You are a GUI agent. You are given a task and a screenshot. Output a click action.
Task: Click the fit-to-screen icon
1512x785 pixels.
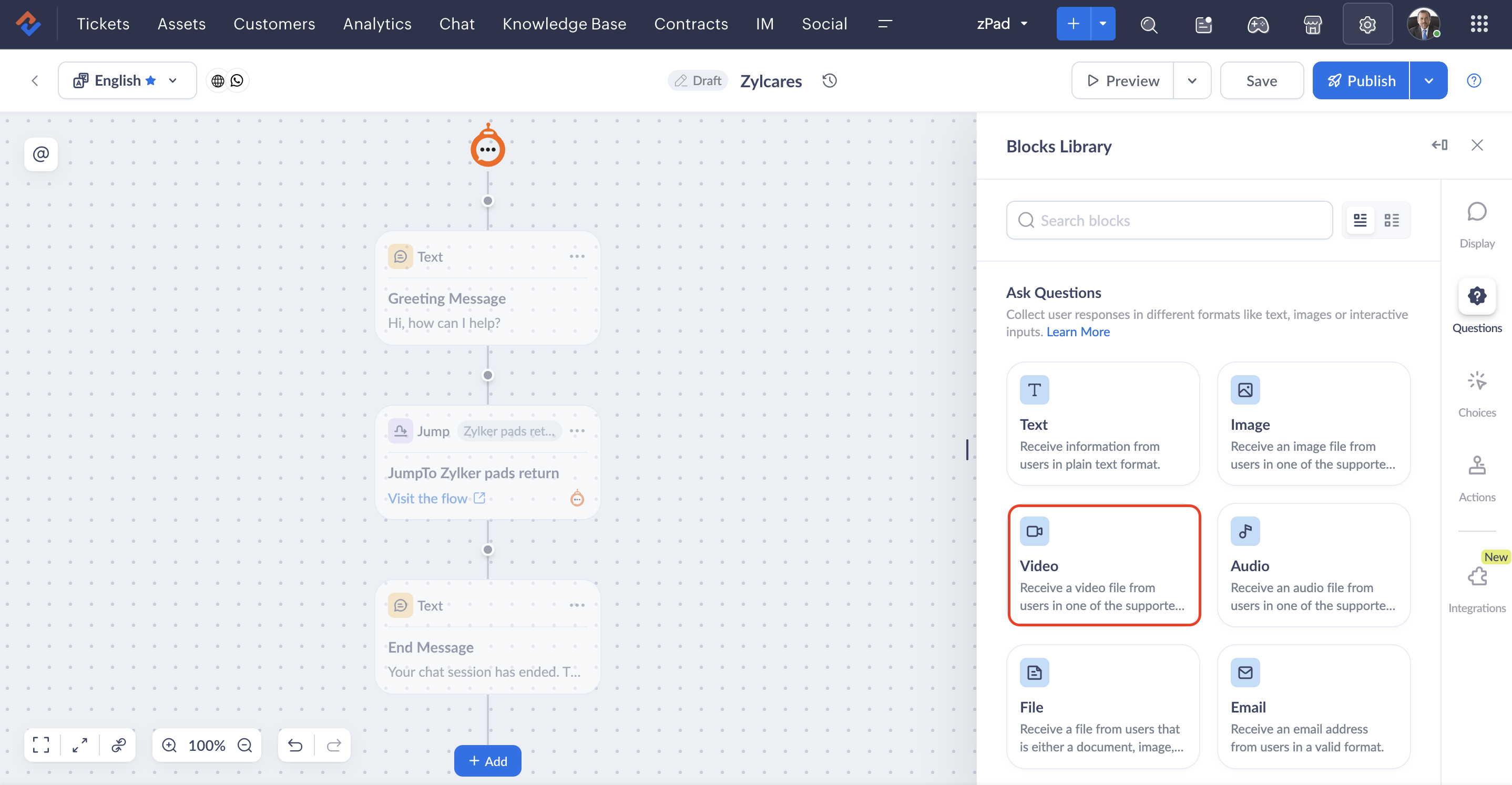40,745
